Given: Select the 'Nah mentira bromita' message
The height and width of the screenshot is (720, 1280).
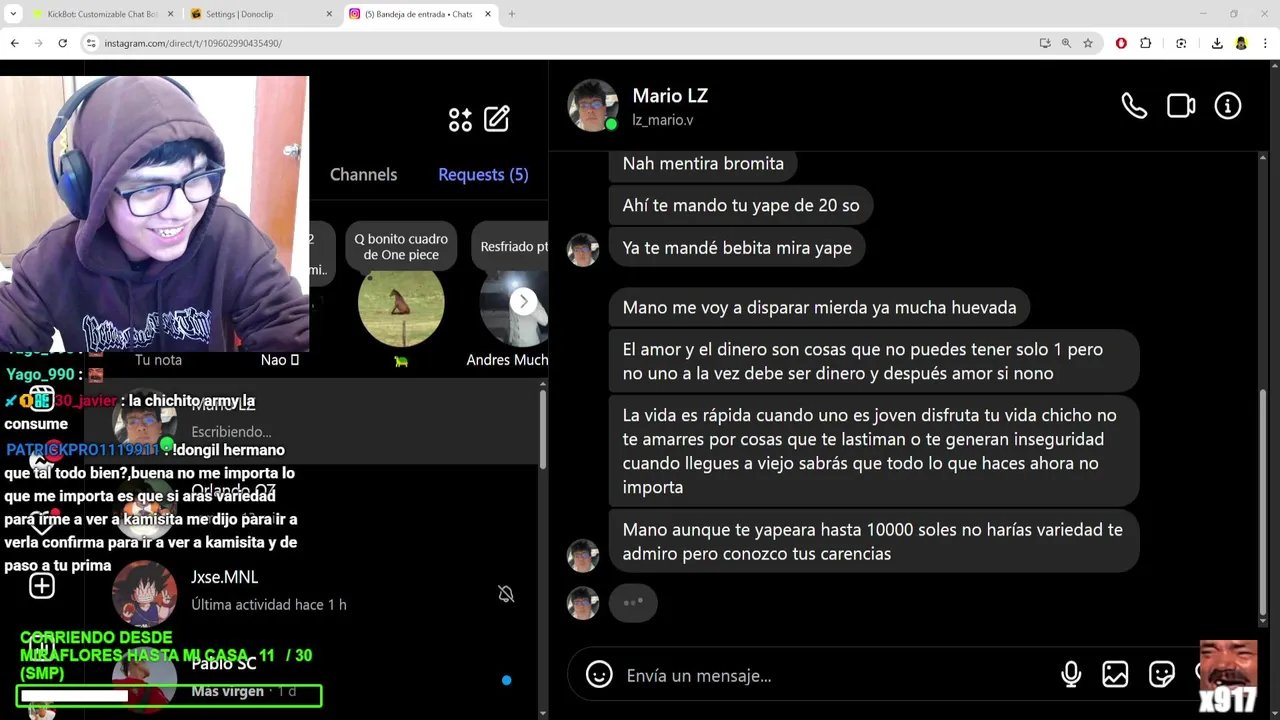Looking at the screenshot, I should point(703,164).
